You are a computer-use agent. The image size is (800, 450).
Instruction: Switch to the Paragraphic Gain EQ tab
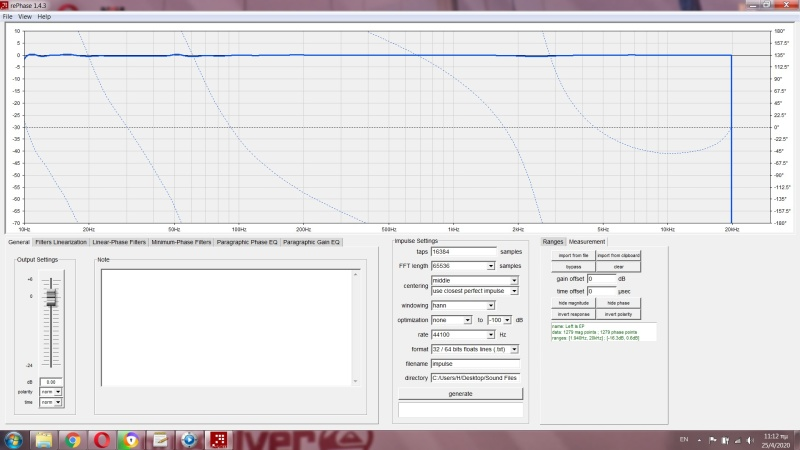[312, 242]
